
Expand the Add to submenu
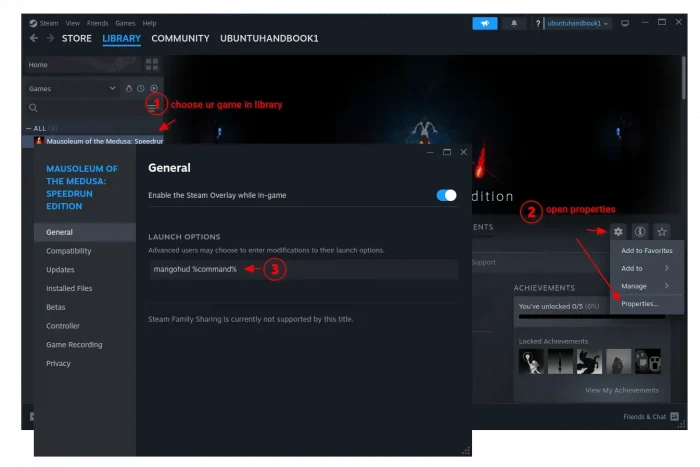coord(646,268)
